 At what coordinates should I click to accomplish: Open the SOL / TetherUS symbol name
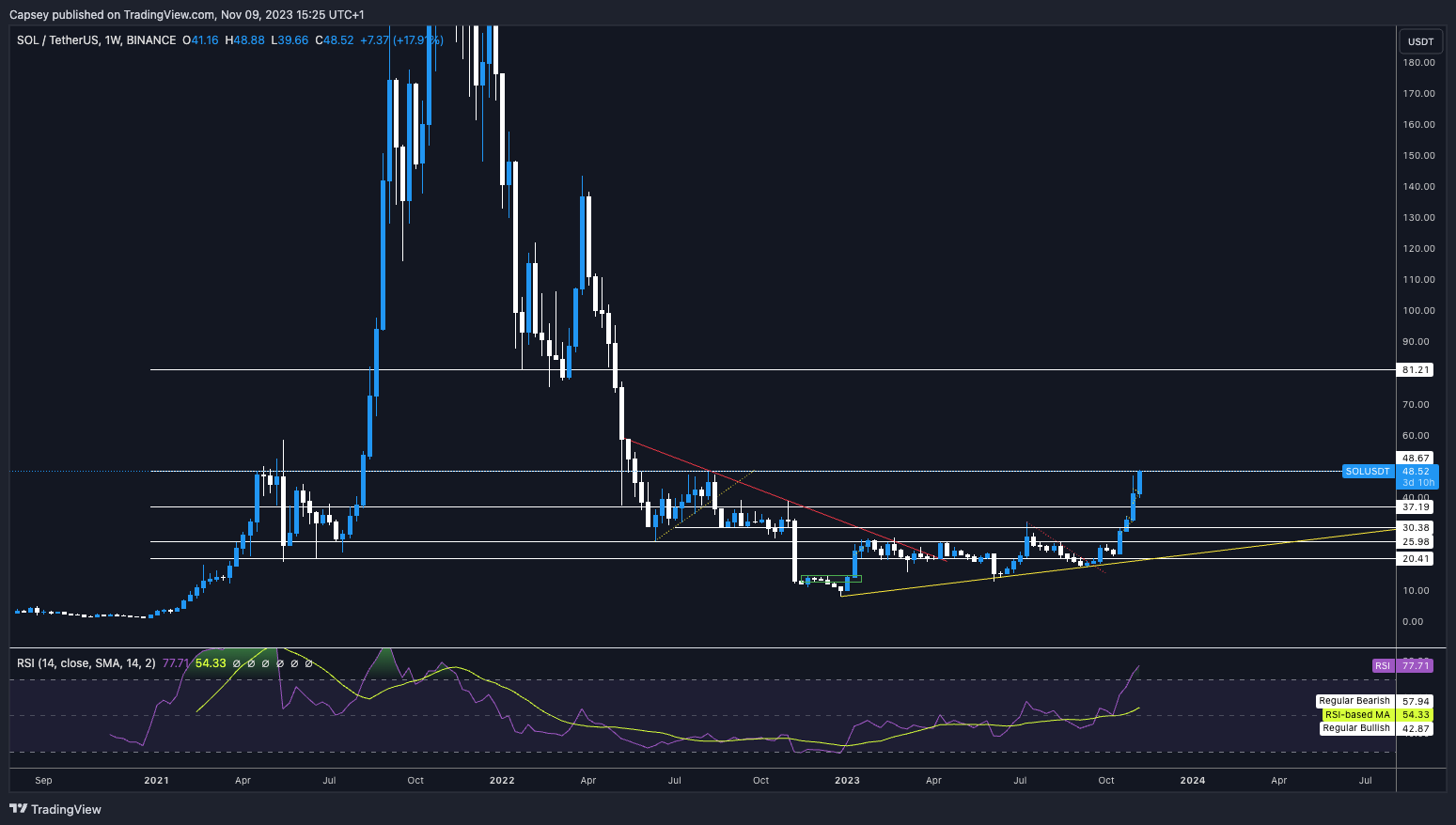pos(58,40)
